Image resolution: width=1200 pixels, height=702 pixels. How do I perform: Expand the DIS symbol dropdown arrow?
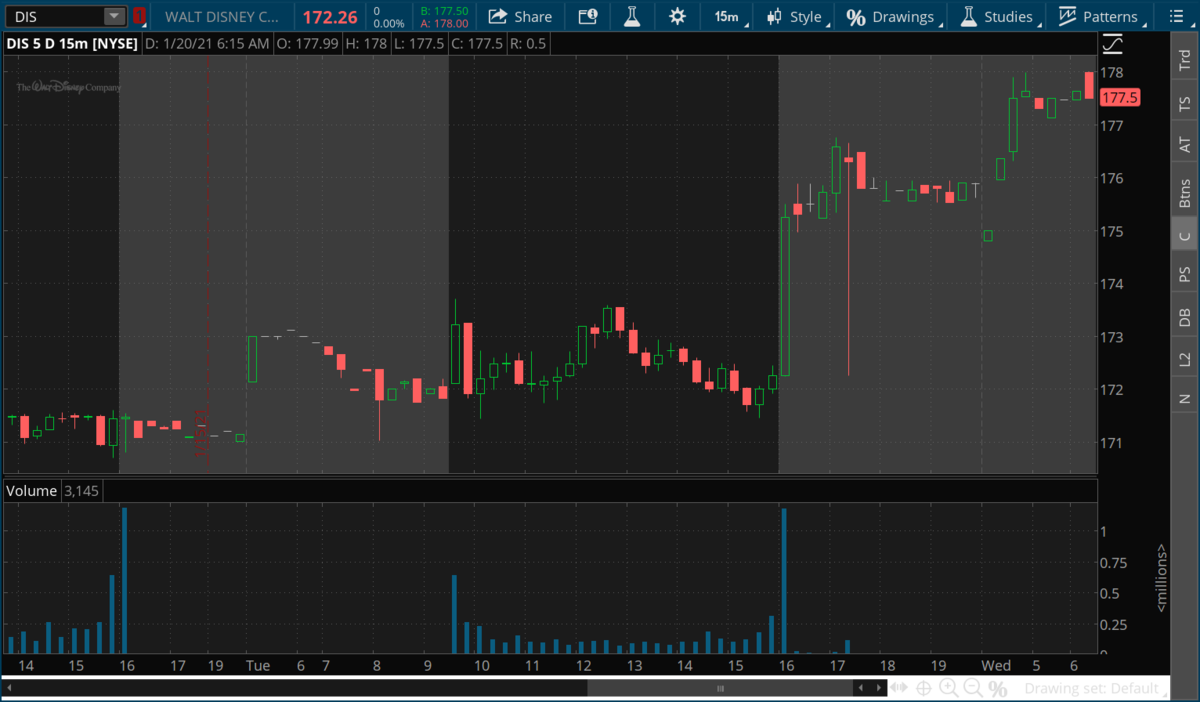pyautogui.click(x=114, y=16)
